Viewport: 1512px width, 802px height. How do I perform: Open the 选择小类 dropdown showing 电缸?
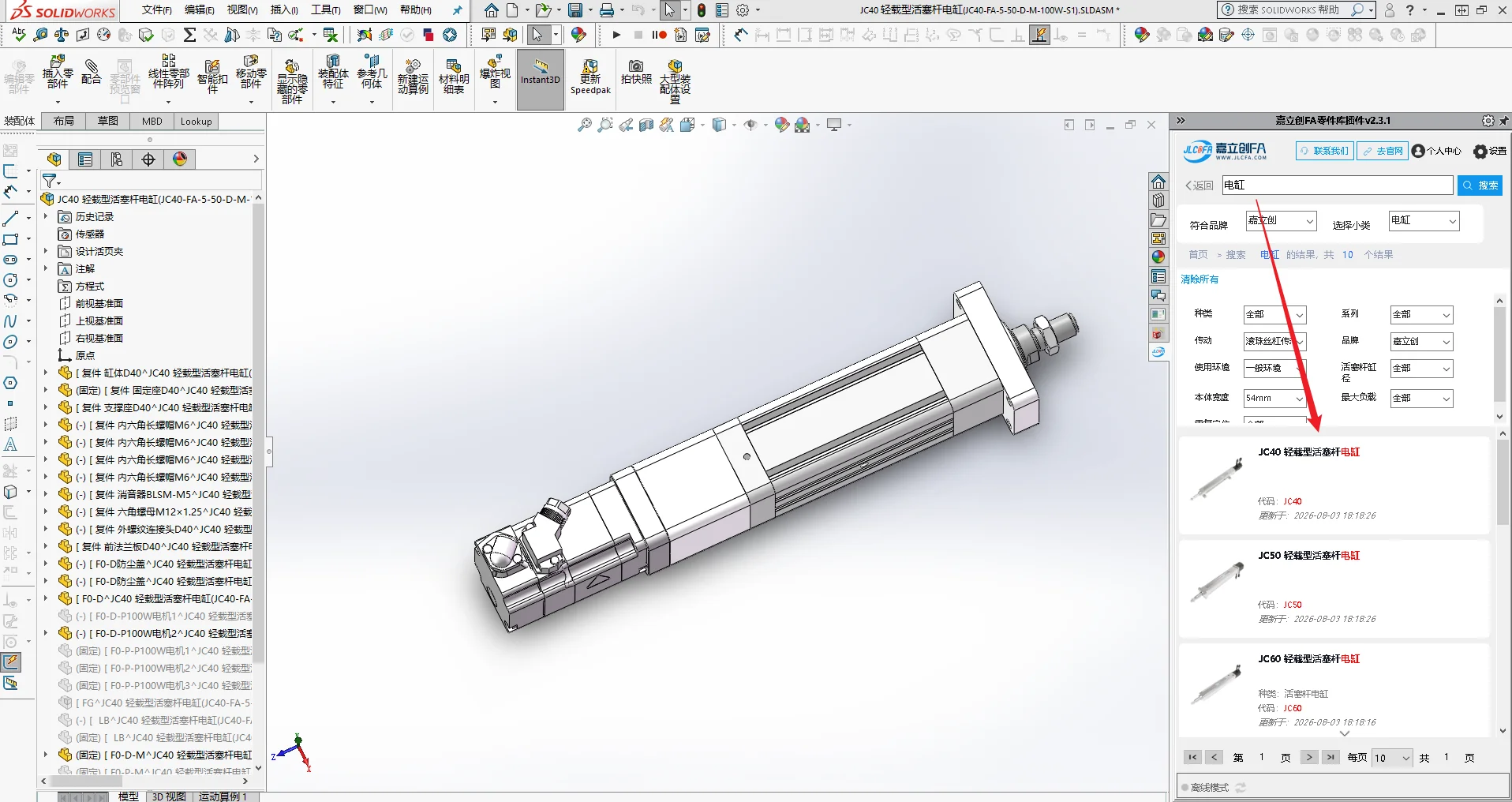tap(1424, 221)
